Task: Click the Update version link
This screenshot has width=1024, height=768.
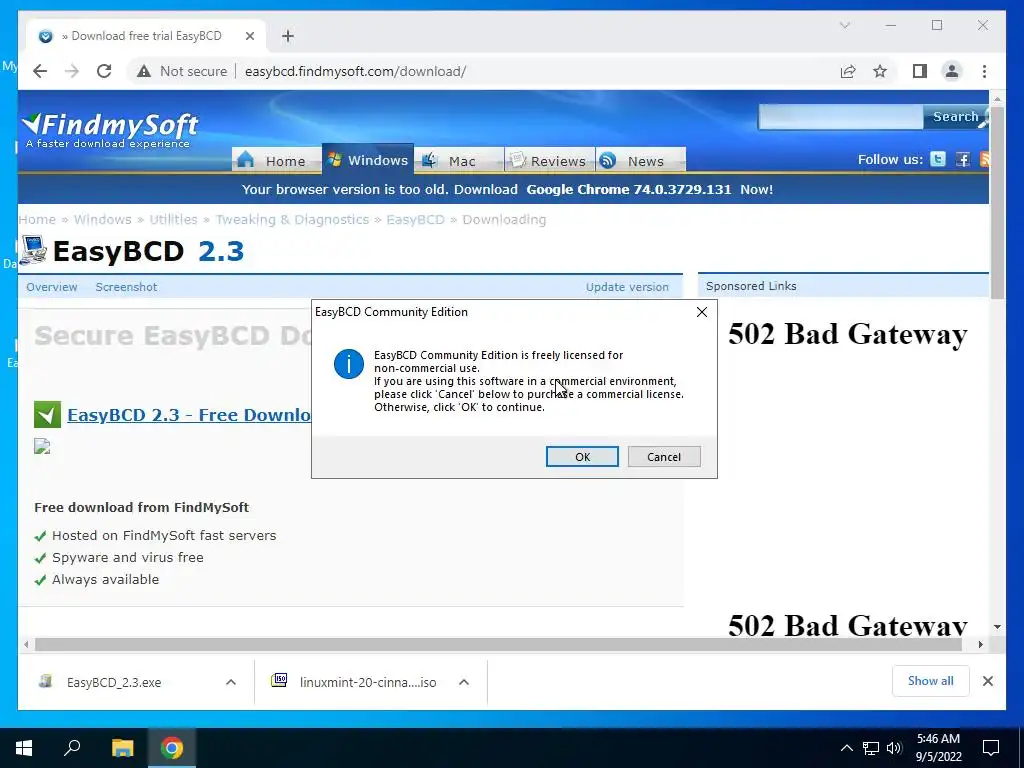Action: 627,287
